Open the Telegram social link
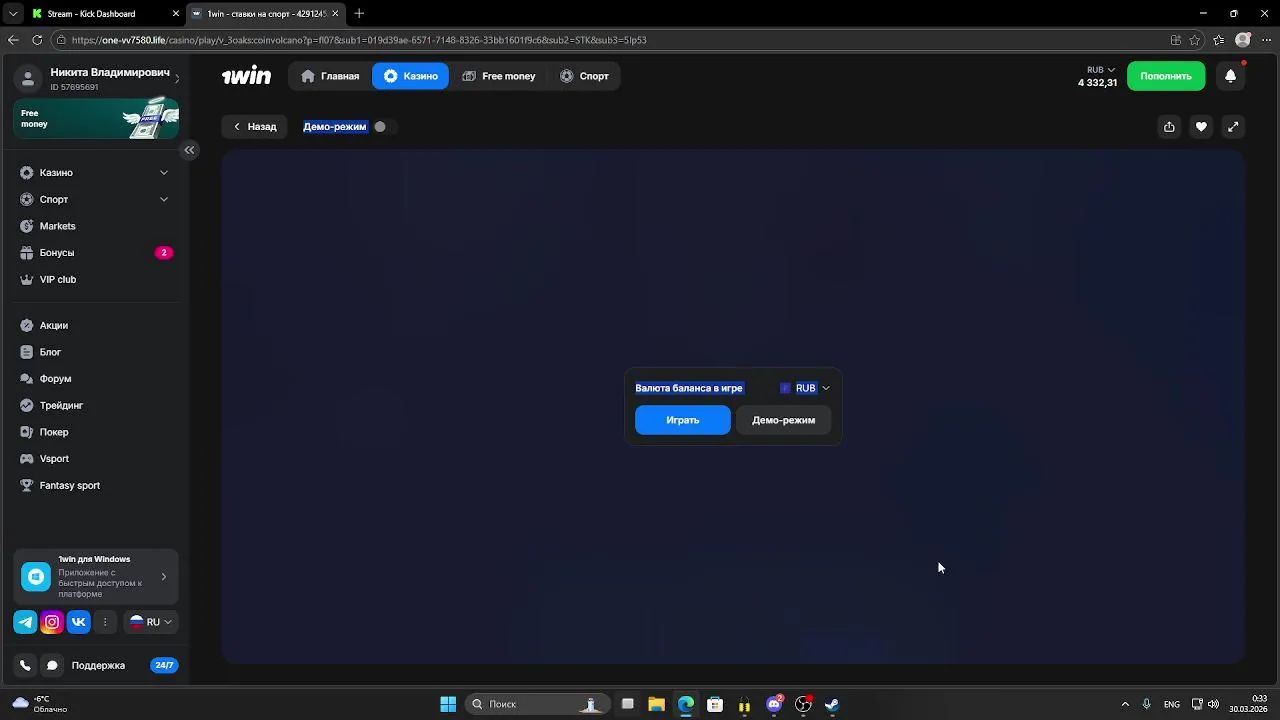 coord(25,622)
